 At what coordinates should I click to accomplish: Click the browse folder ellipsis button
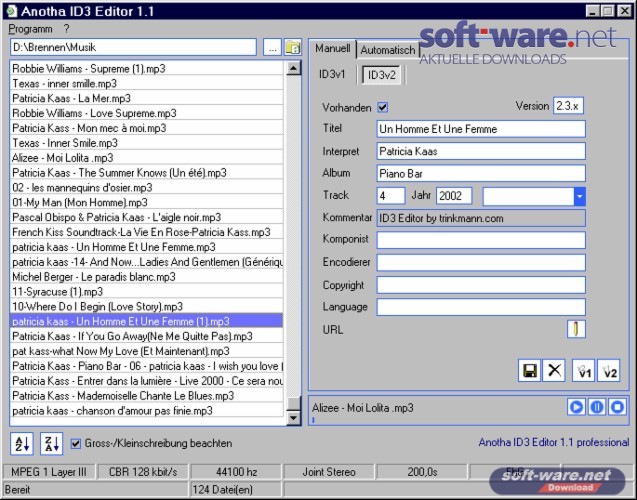click(x=272, y=48)
